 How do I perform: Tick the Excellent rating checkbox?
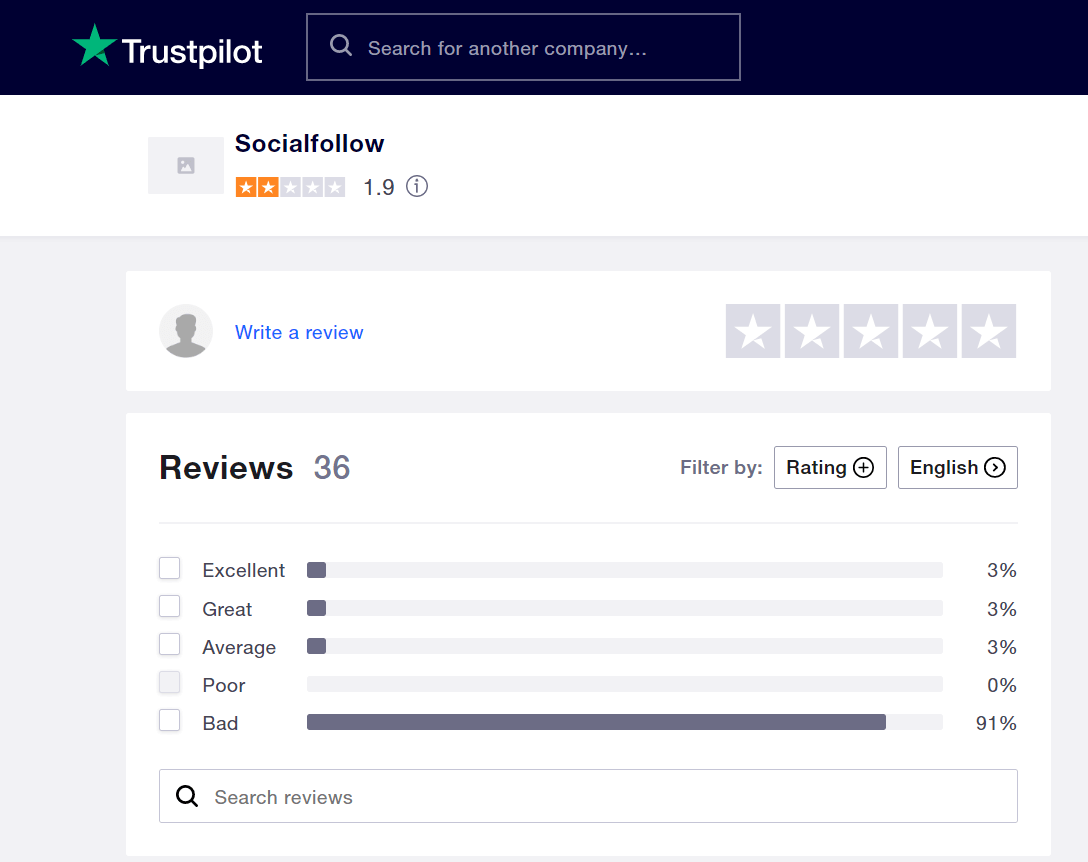point(169,568)
